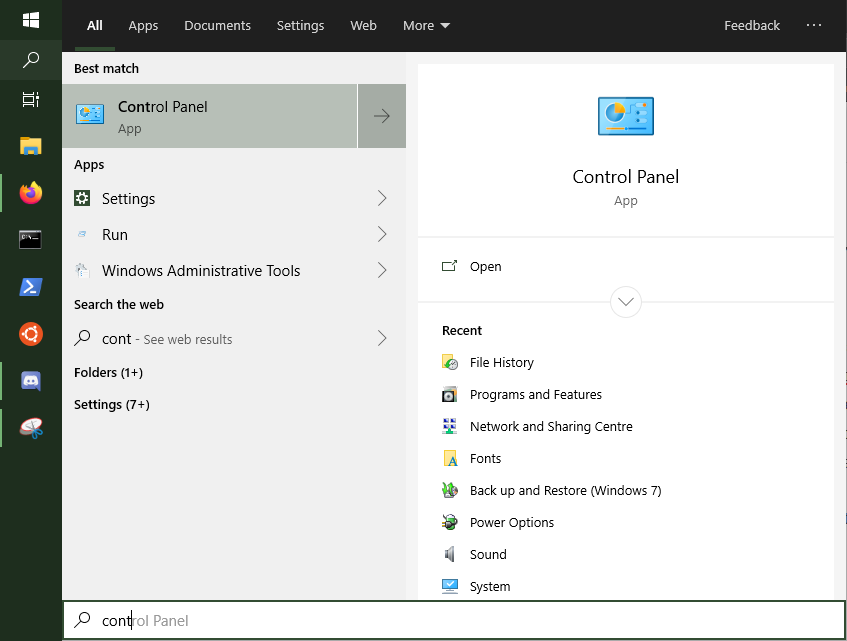847x641 pixels.
Task: Switch to the Apps search tab
Action: 143,25
